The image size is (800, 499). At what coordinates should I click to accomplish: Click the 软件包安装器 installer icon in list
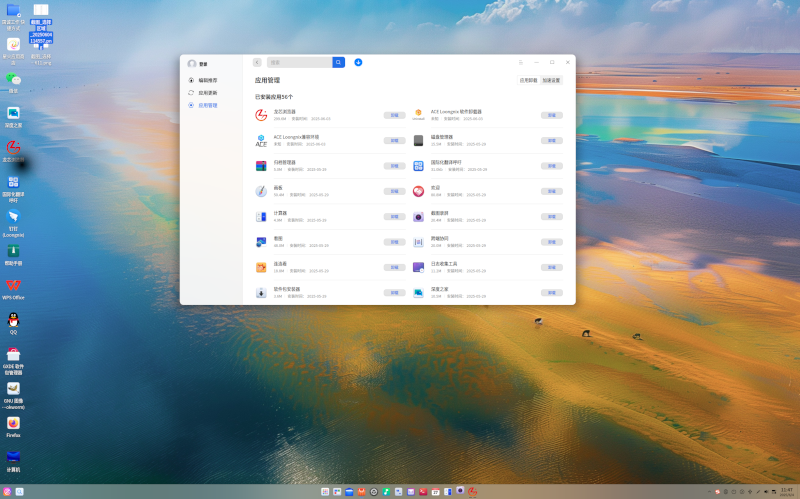coord(261,293)
